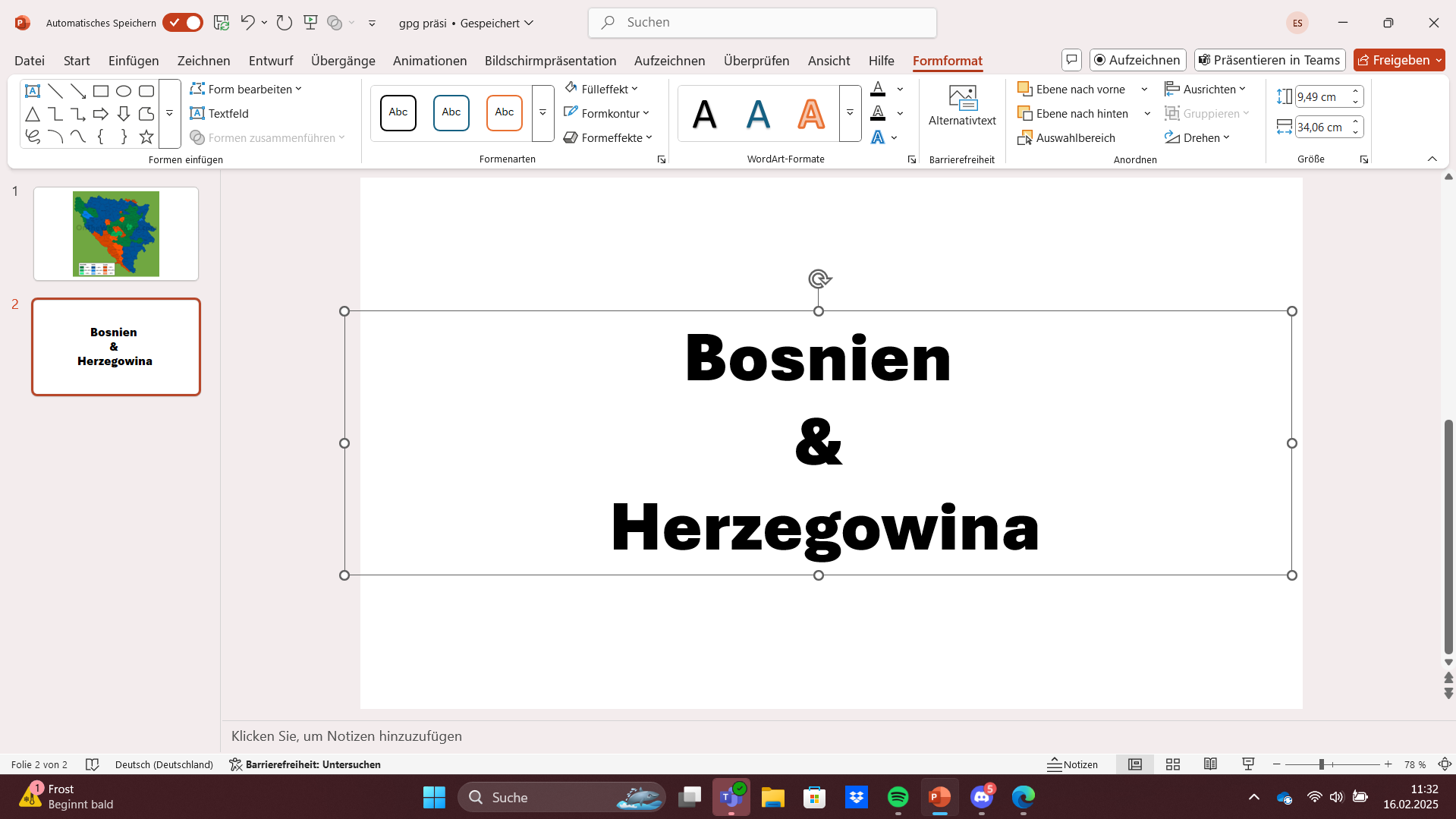The height and width of the screenshot is (819, 1456).
Task: Expand the shapes gallery
Action: (170, 113)
